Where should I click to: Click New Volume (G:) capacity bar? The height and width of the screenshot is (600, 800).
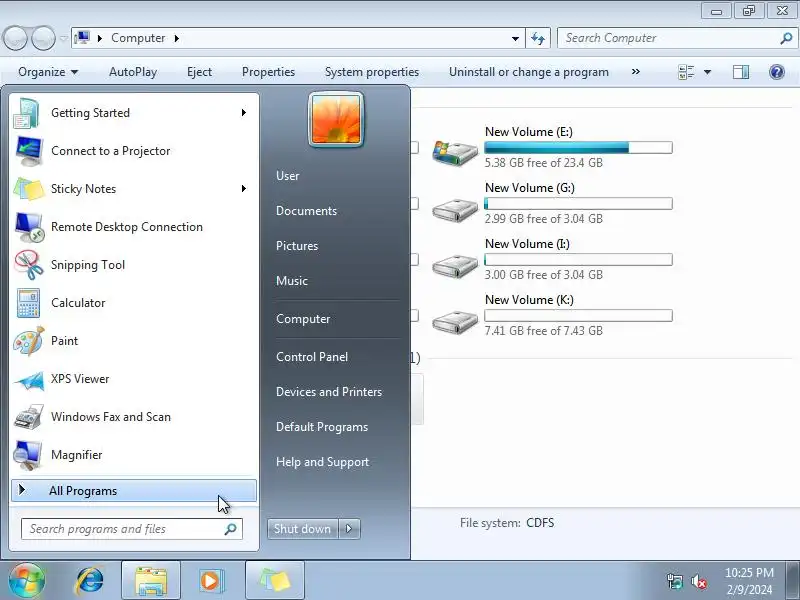click(x=578, y=204)
